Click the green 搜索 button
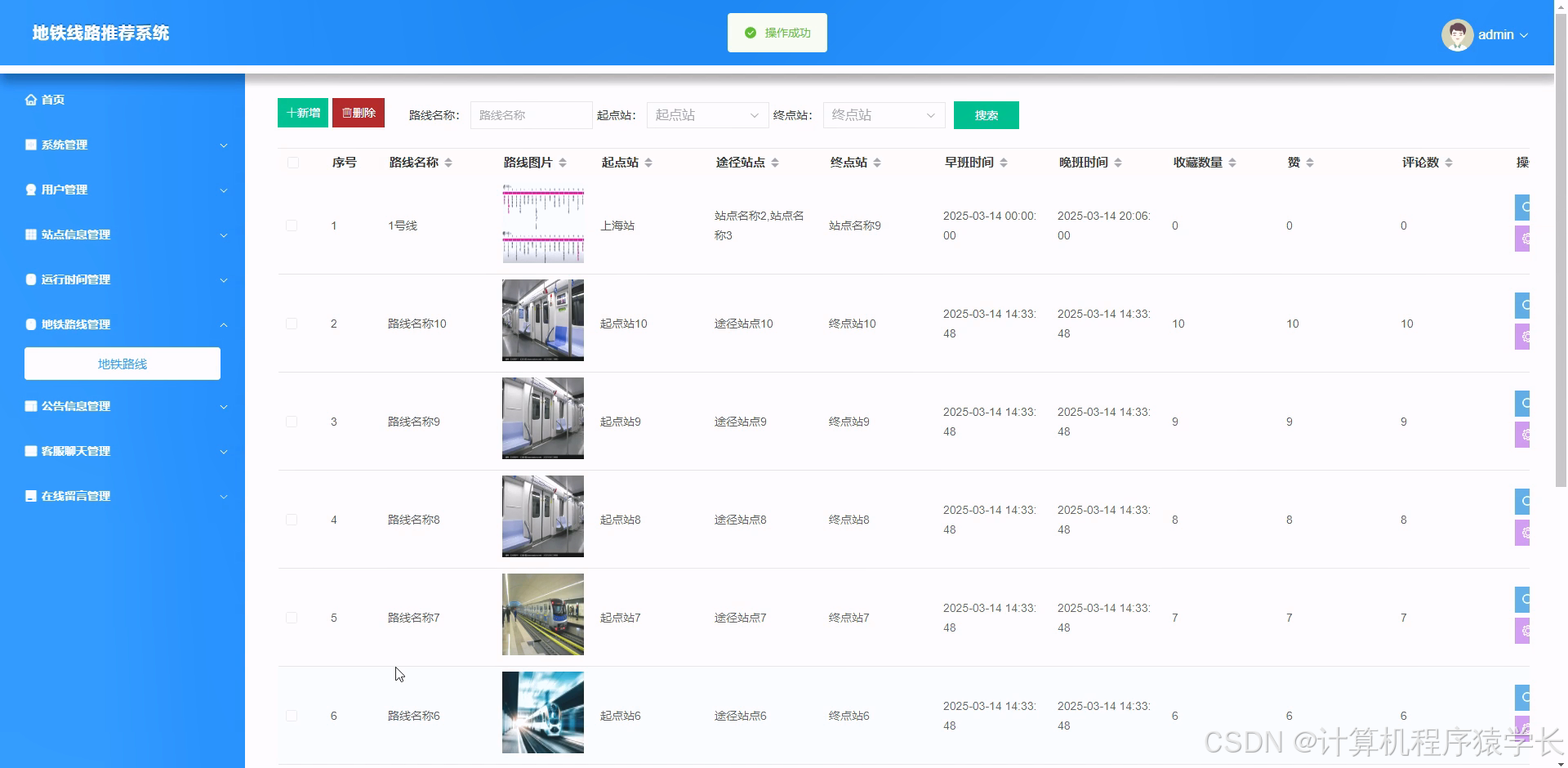 987,115
